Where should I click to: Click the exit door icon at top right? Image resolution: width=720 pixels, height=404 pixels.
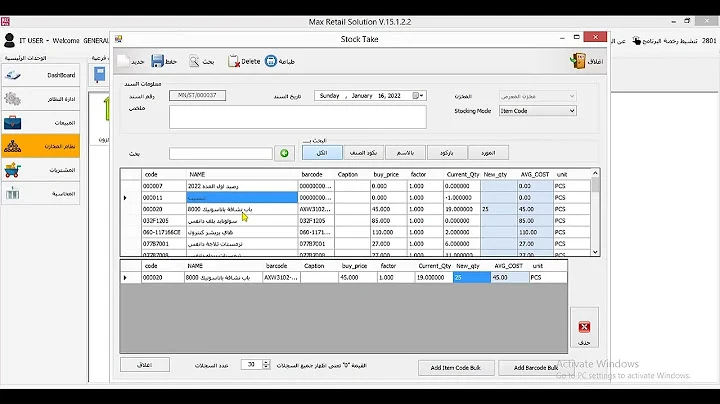(578, 61)
